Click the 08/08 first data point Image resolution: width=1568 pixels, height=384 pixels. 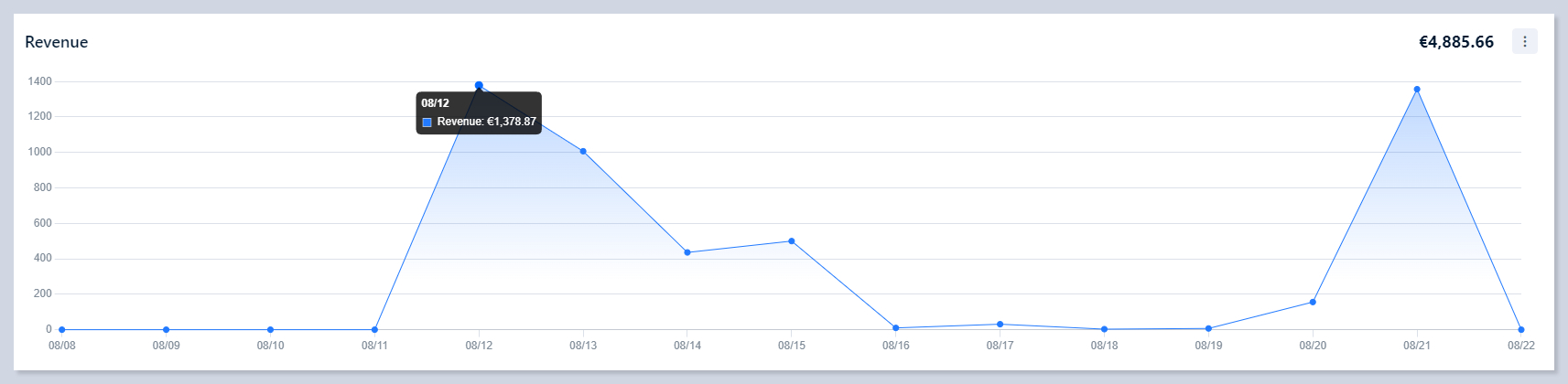62,329
